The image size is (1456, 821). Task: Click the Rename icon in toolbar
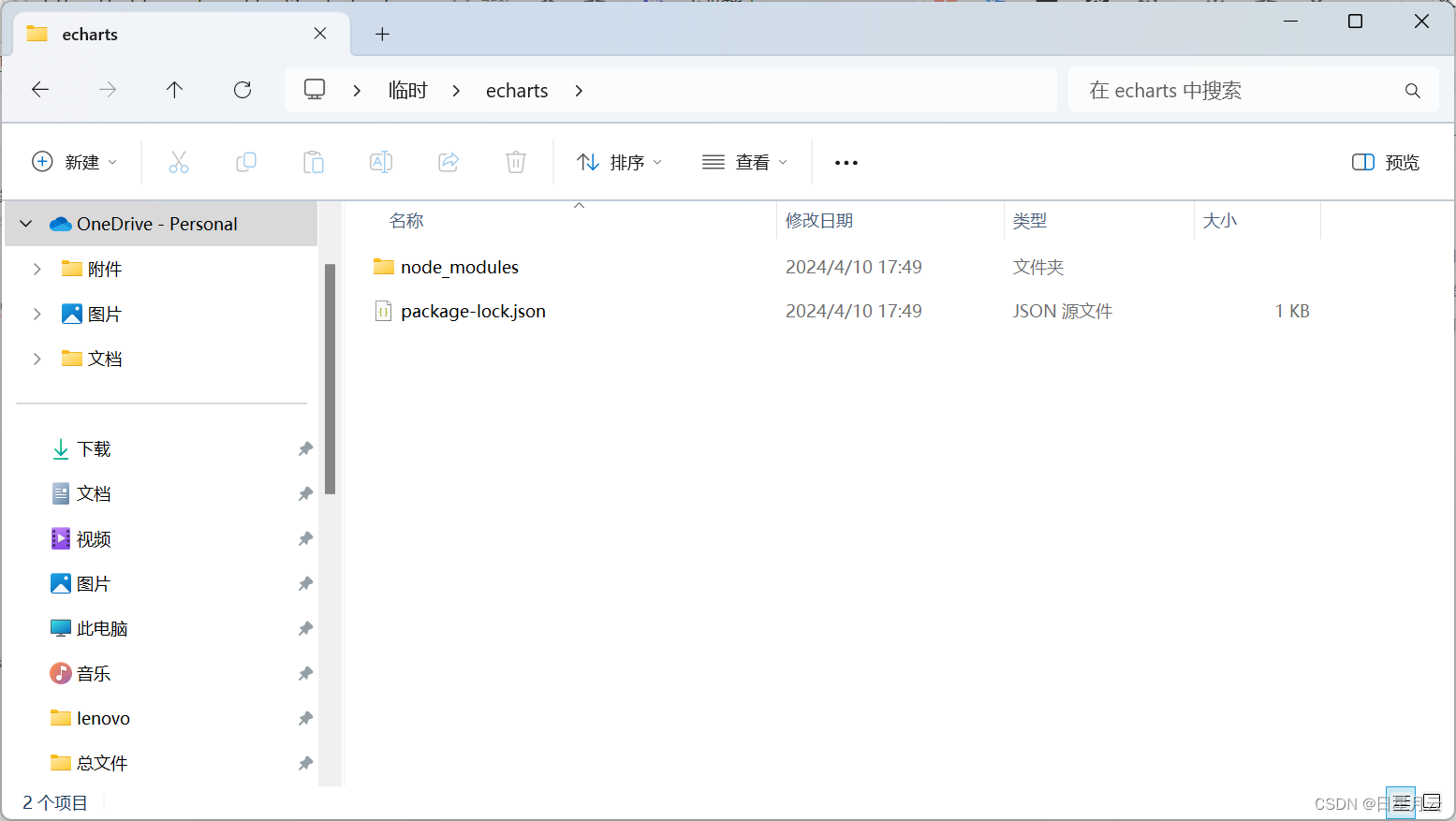(381, 162)
